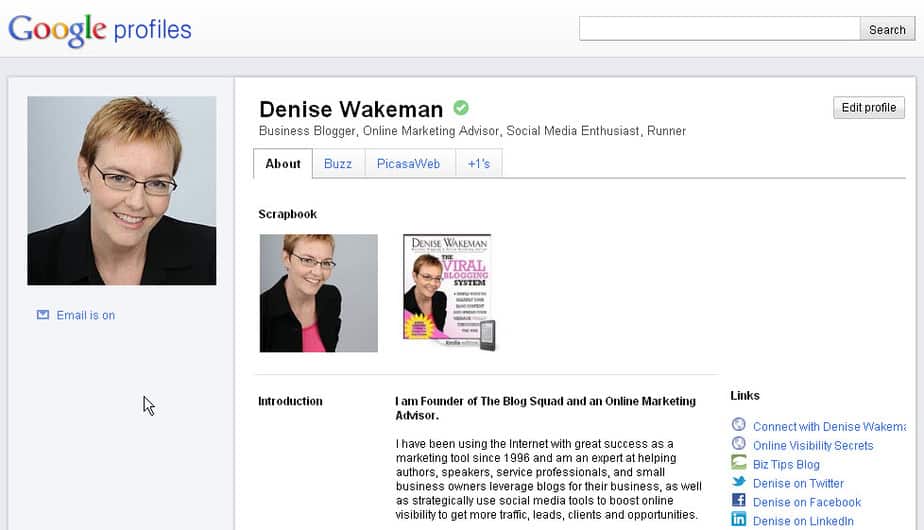
Task: Open the Email is on link
Action: [85, 315]
